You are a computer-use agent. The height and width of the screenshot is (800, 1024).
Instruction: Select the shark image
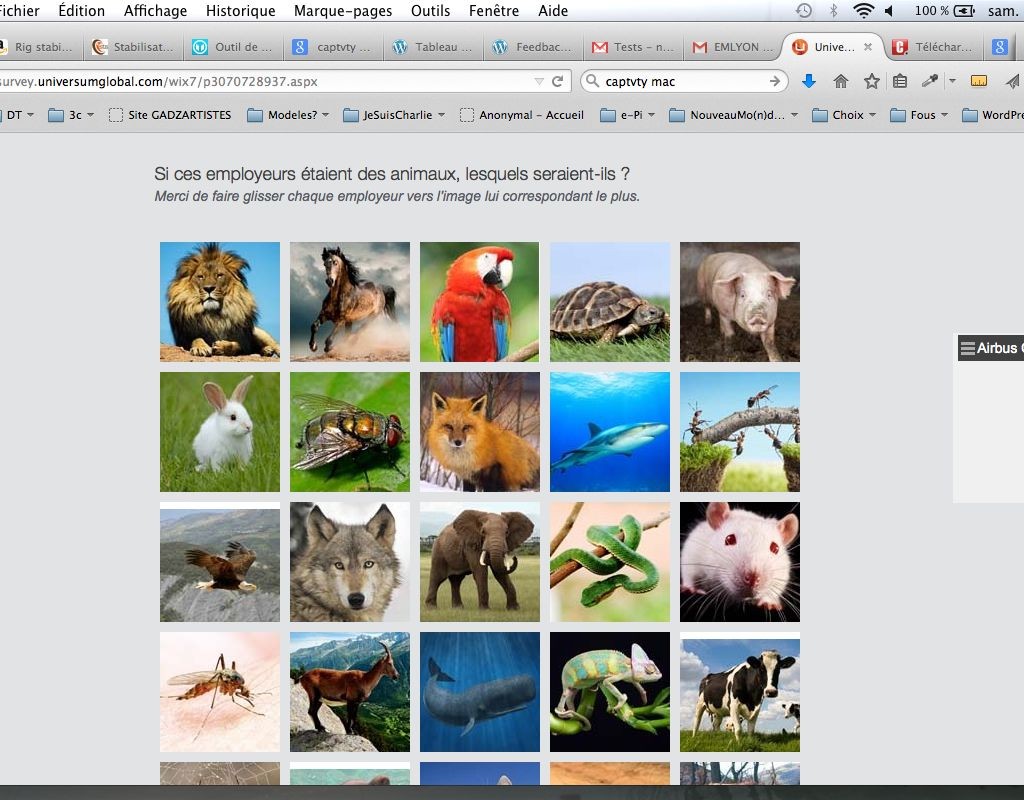(x=609, y=432)
